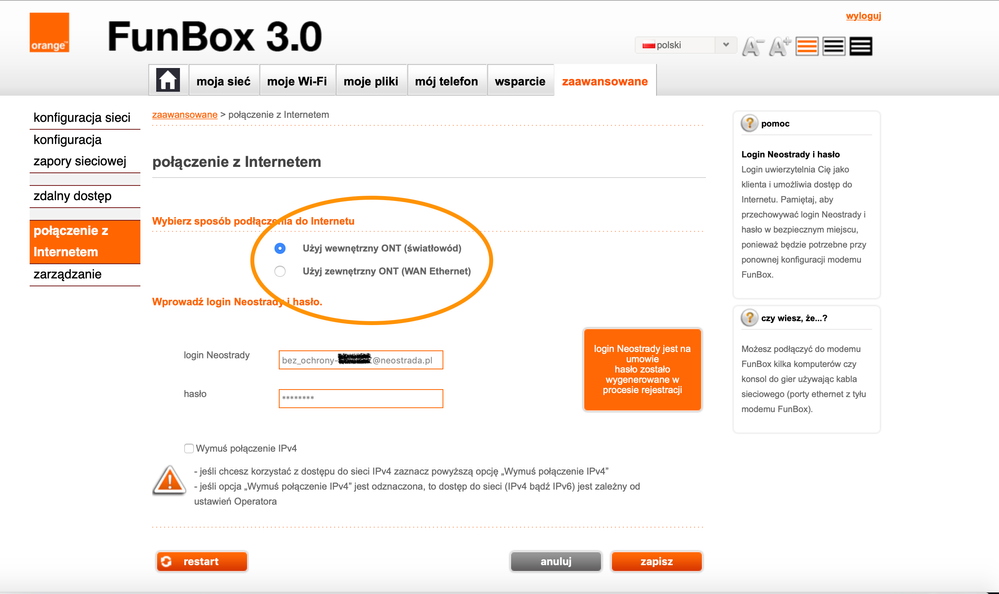
Task: Click the Orange logo
Action: (49, 33)
